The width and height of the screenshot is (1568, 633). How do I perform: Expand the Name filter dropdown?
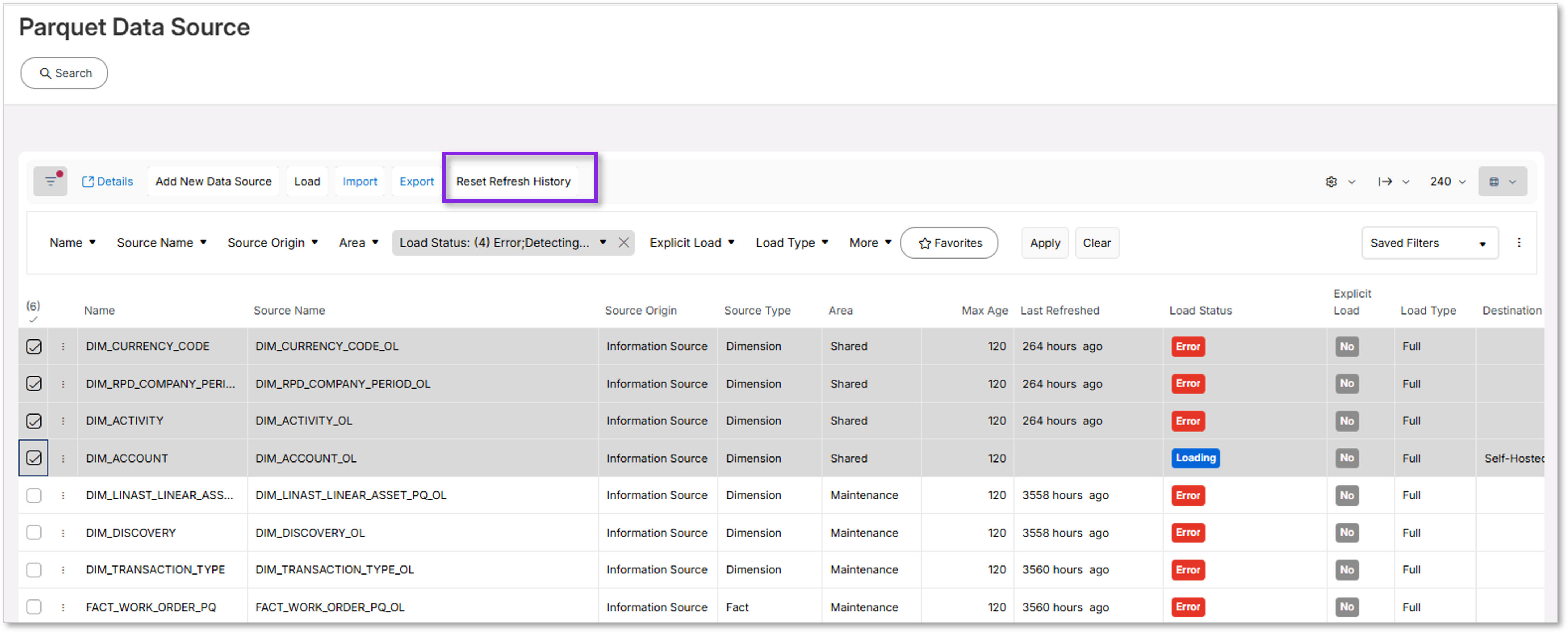[x=72, y=243]
